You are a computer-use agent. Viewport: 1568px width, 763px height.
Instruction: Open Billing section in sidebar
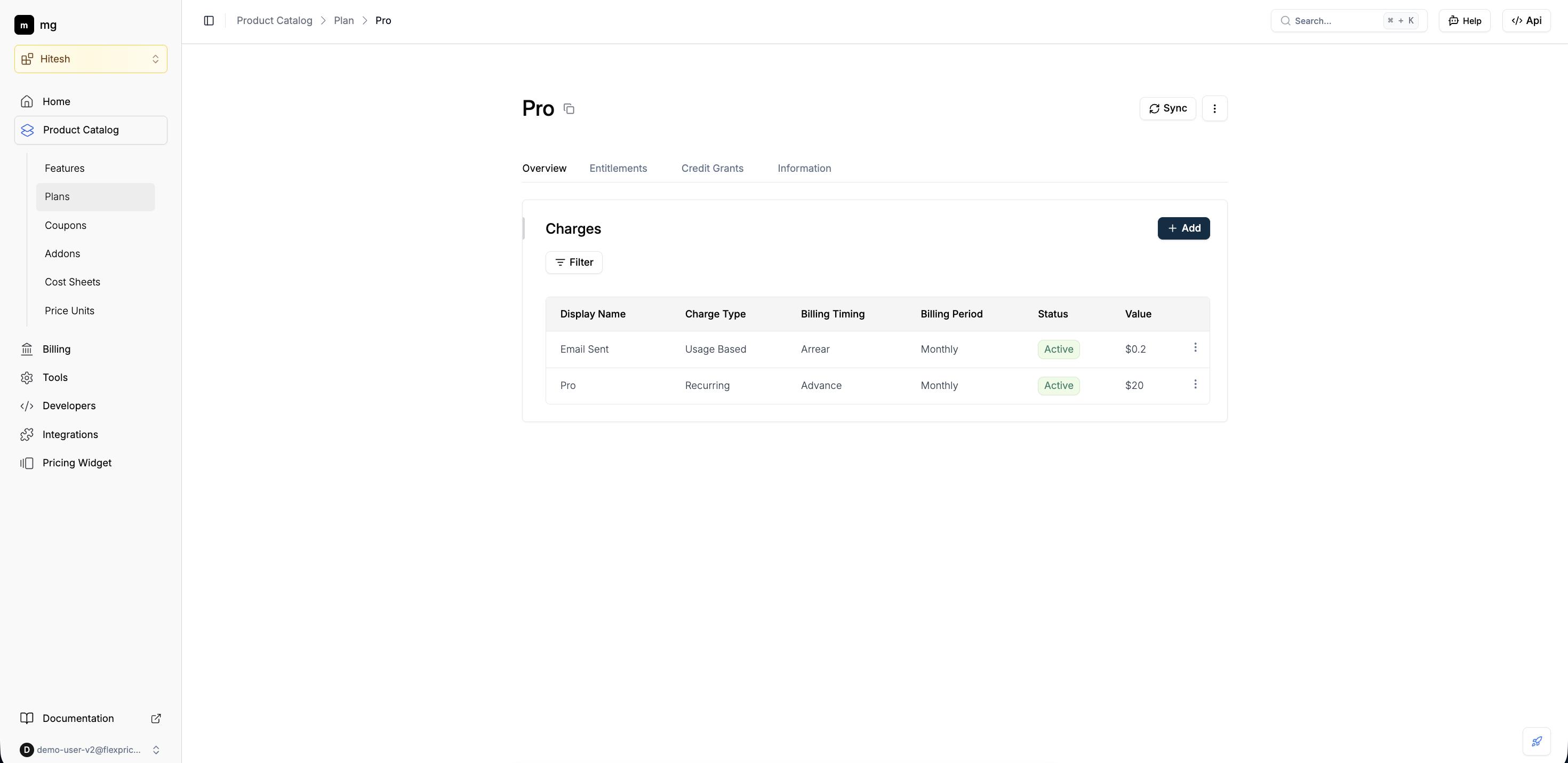point(57,349)
